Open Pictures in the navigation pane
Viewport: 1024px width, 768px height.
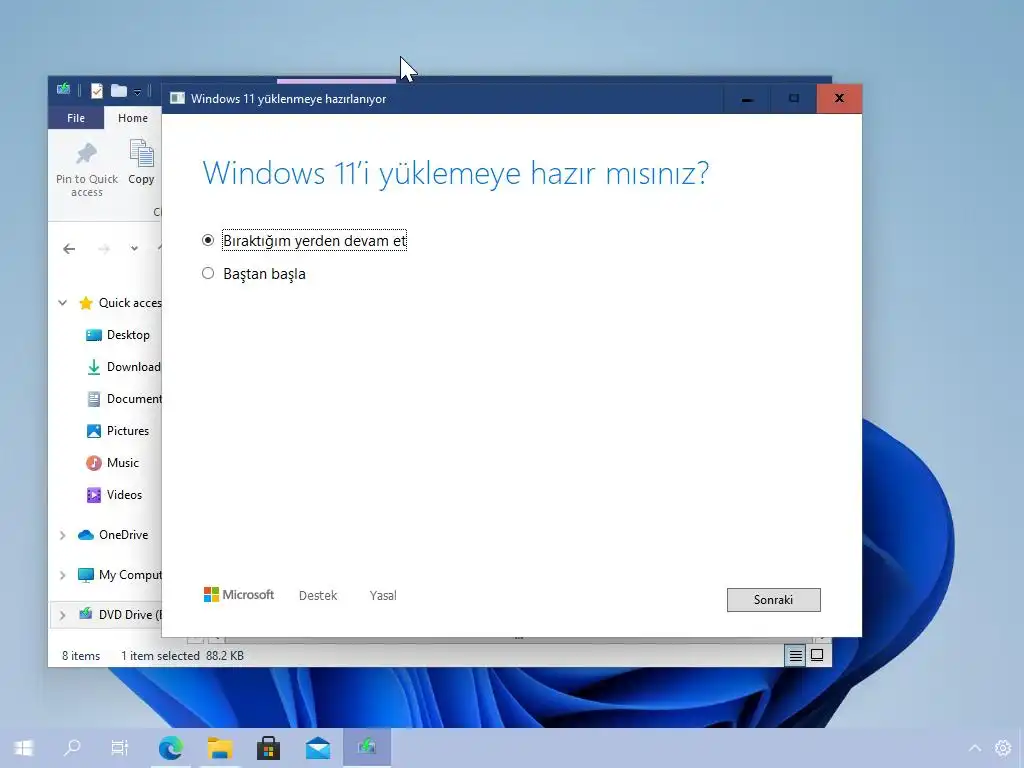point(118,431)
